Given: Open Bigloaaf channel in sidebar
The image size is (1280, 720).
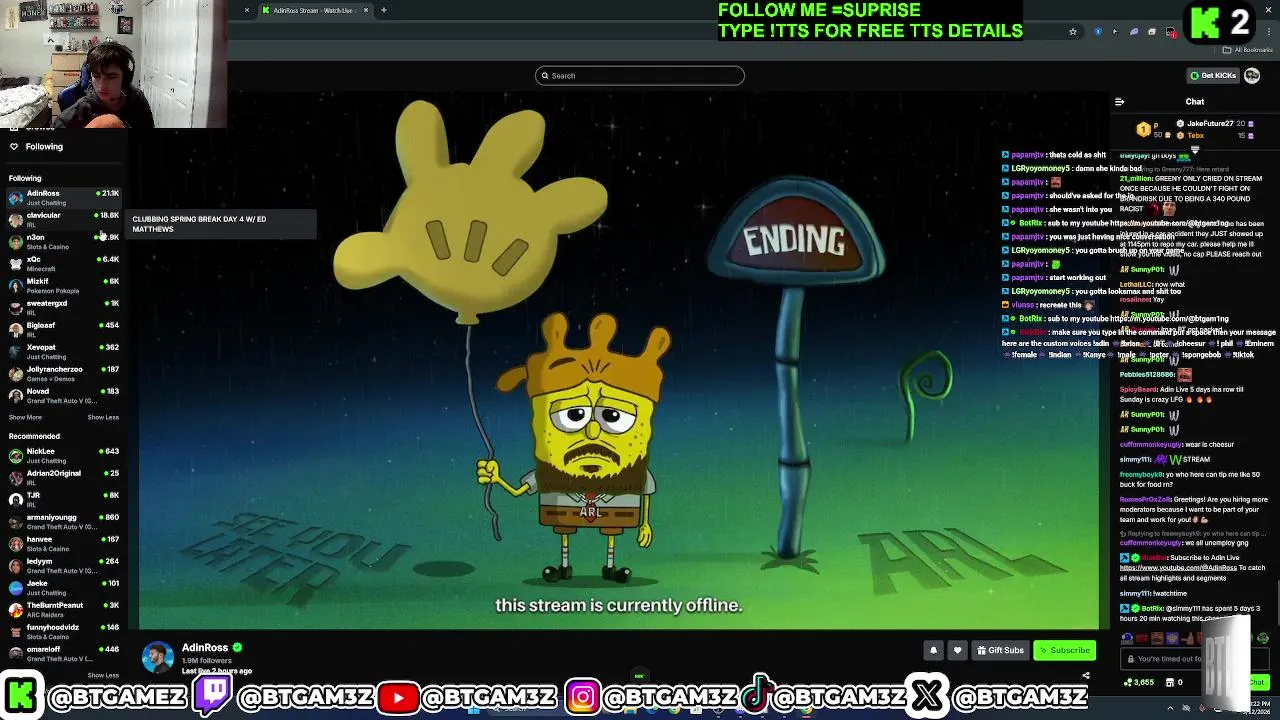Looking at the screenshot, I should tap(63, 329).
